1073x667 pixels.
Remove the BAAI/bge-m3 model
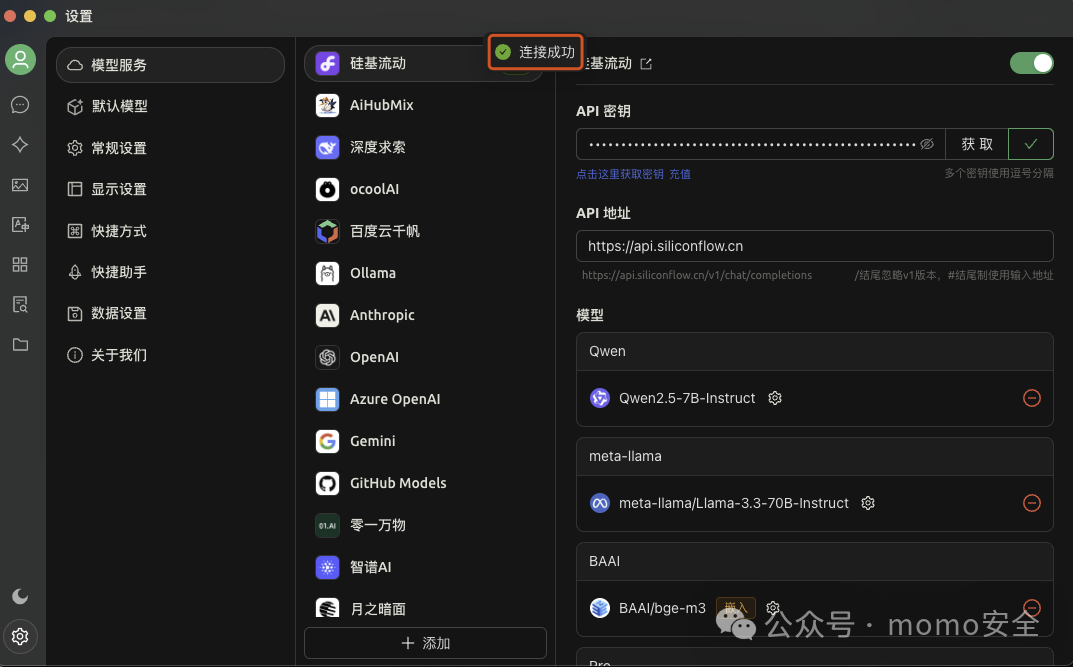(1032, 607)
